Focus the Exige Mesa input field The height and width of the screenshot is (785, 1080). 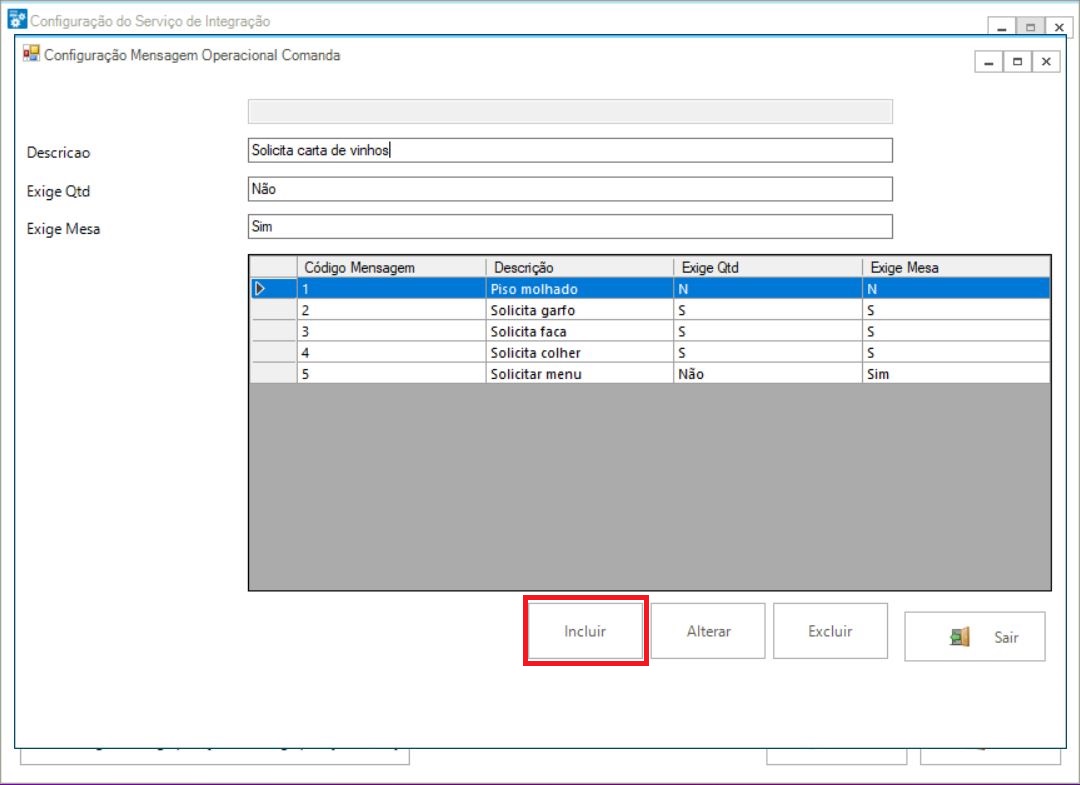tap(570, 227)
